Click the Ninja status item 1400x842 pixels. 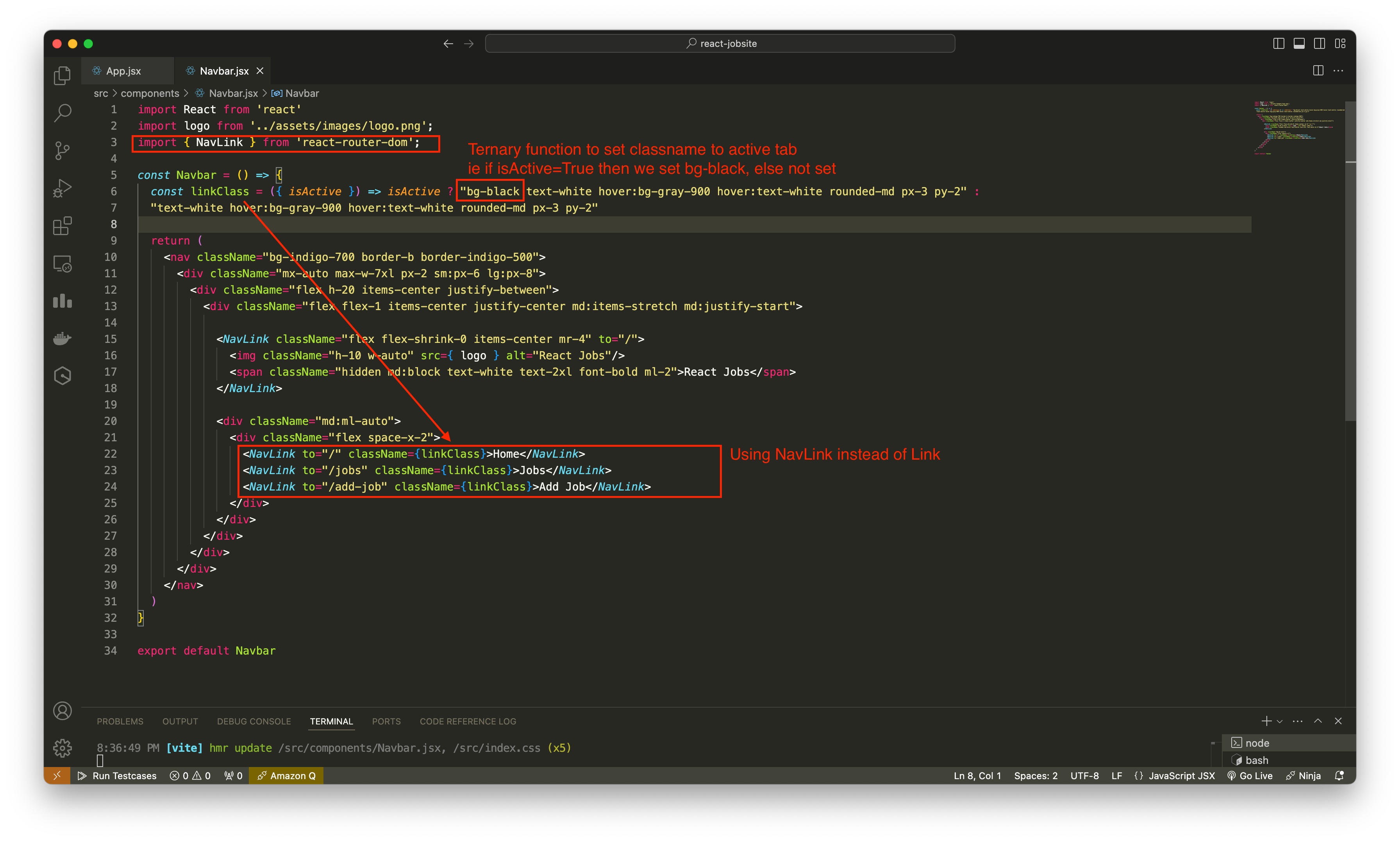click(1304, 776)
